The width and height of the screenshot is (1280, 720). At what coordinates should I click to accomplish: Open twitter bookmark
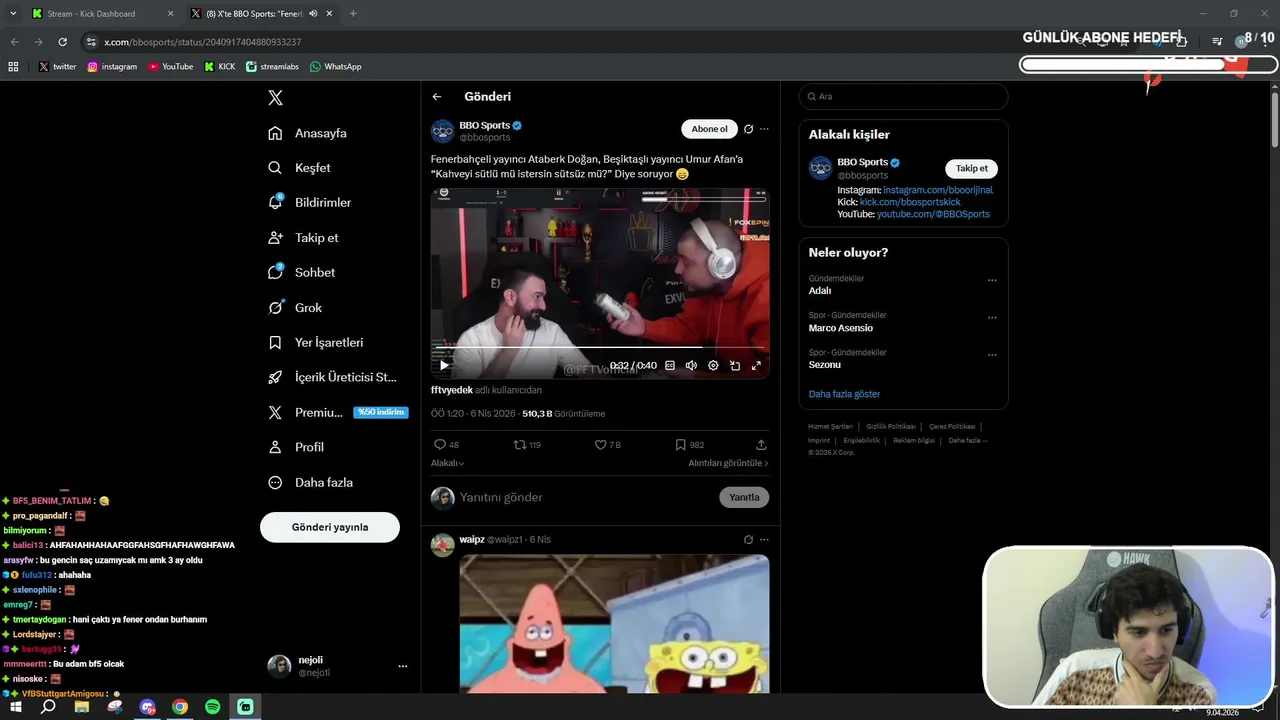pos(57,67)
